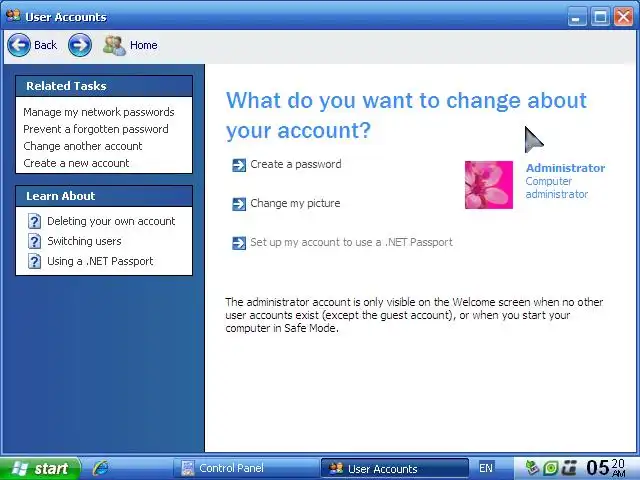This screenshot has width=640, height=480.
Task: Click the first green system tray icon
Action: (x=532, y=468)
